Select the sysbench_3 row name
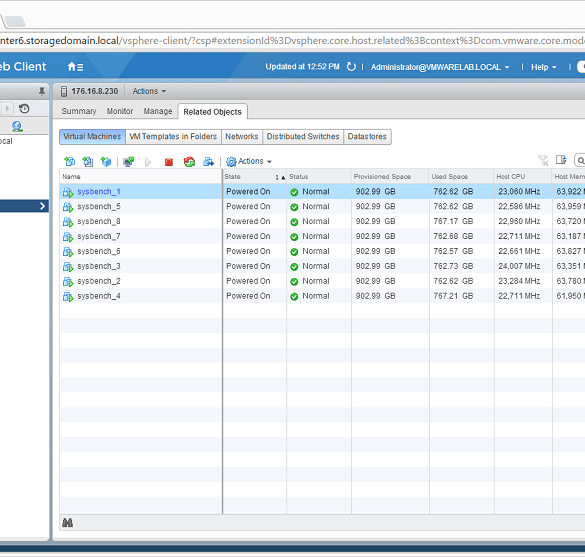 (x=99, y=266)
